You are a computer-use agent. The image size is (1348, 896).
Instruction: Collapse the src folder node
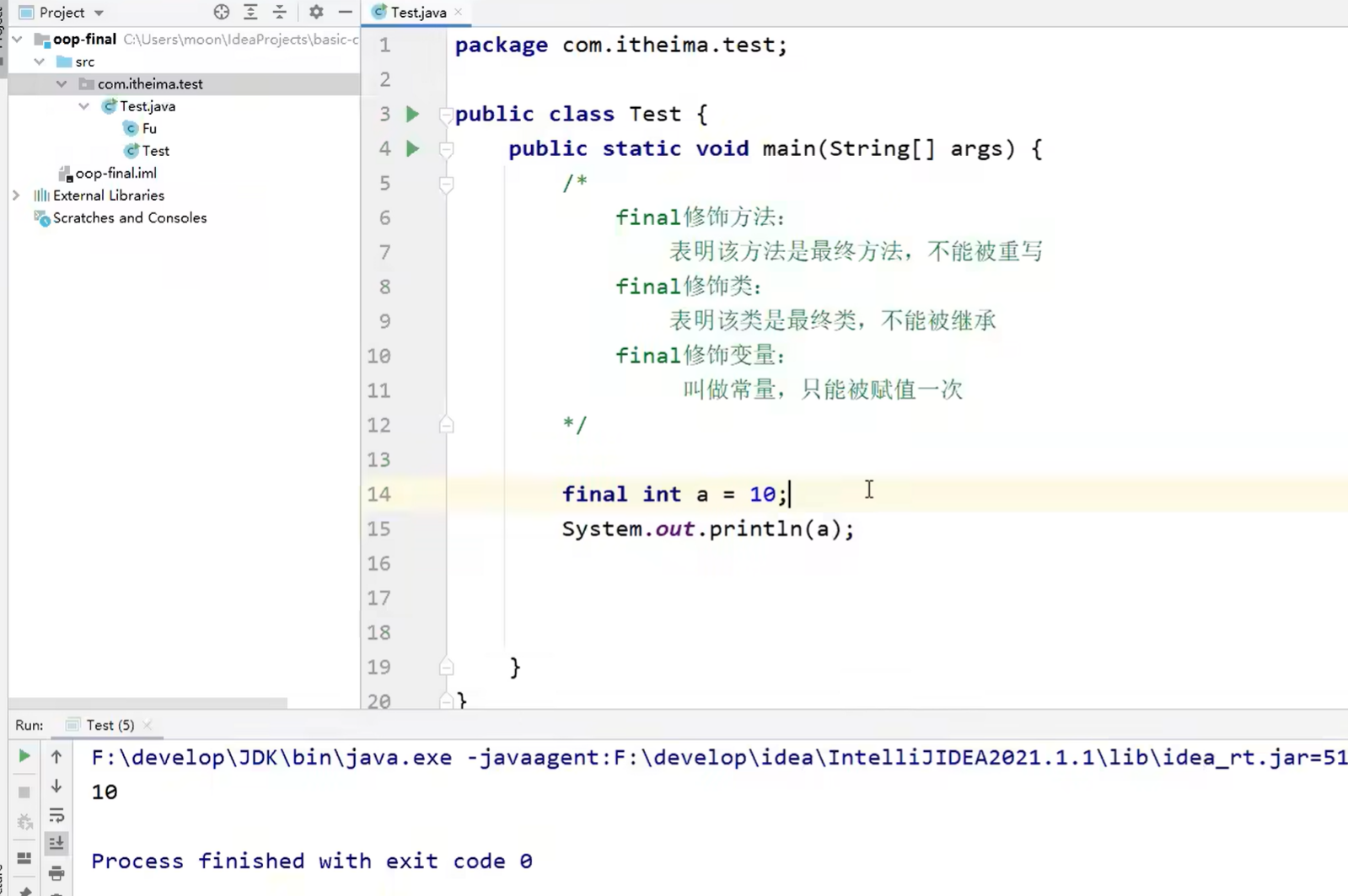pos(40,62)
